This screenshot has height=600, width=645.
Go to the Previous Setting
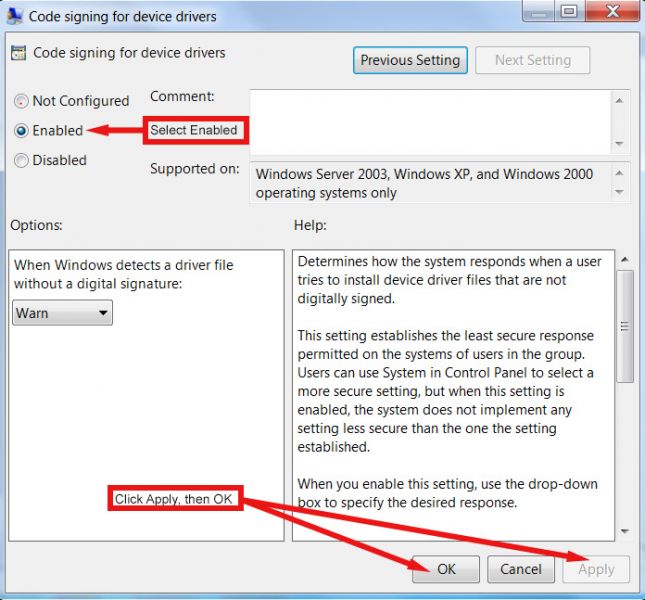pyautogui.click(x=410, y=60)
